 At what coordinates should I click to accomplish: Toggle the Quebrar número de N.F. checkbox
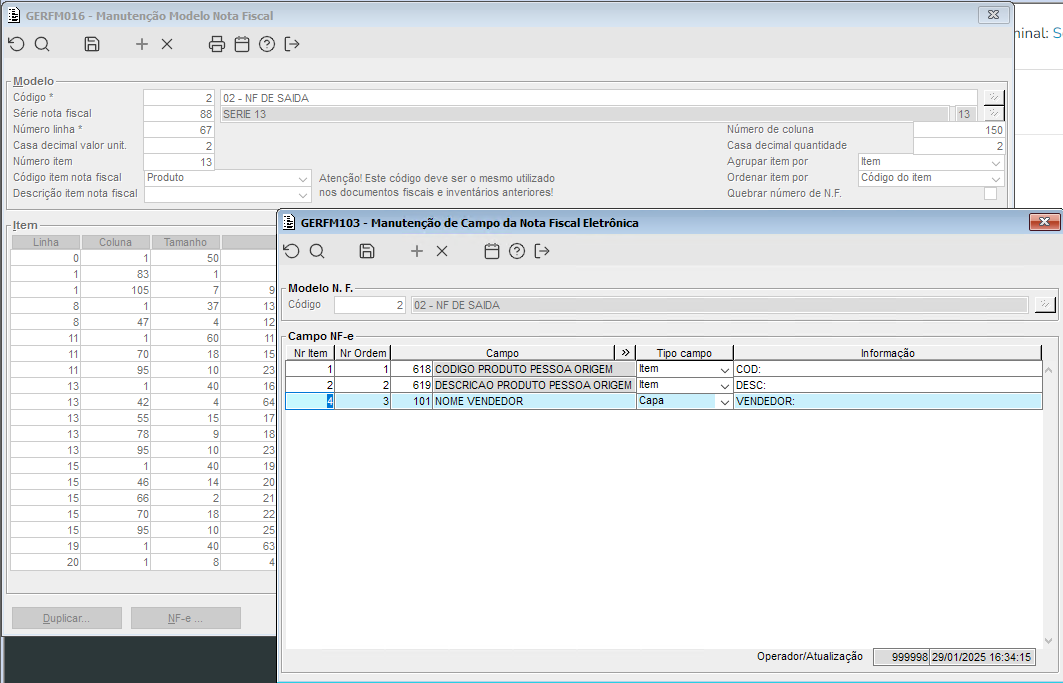990,193
